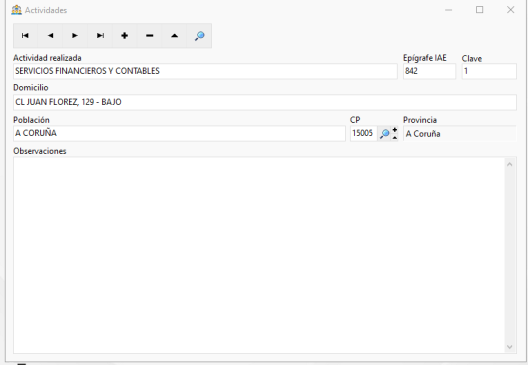The height and width of the screenshot is (365, 528).
Task: Click the small up arrow beside CP
Action: coord(395,137)
